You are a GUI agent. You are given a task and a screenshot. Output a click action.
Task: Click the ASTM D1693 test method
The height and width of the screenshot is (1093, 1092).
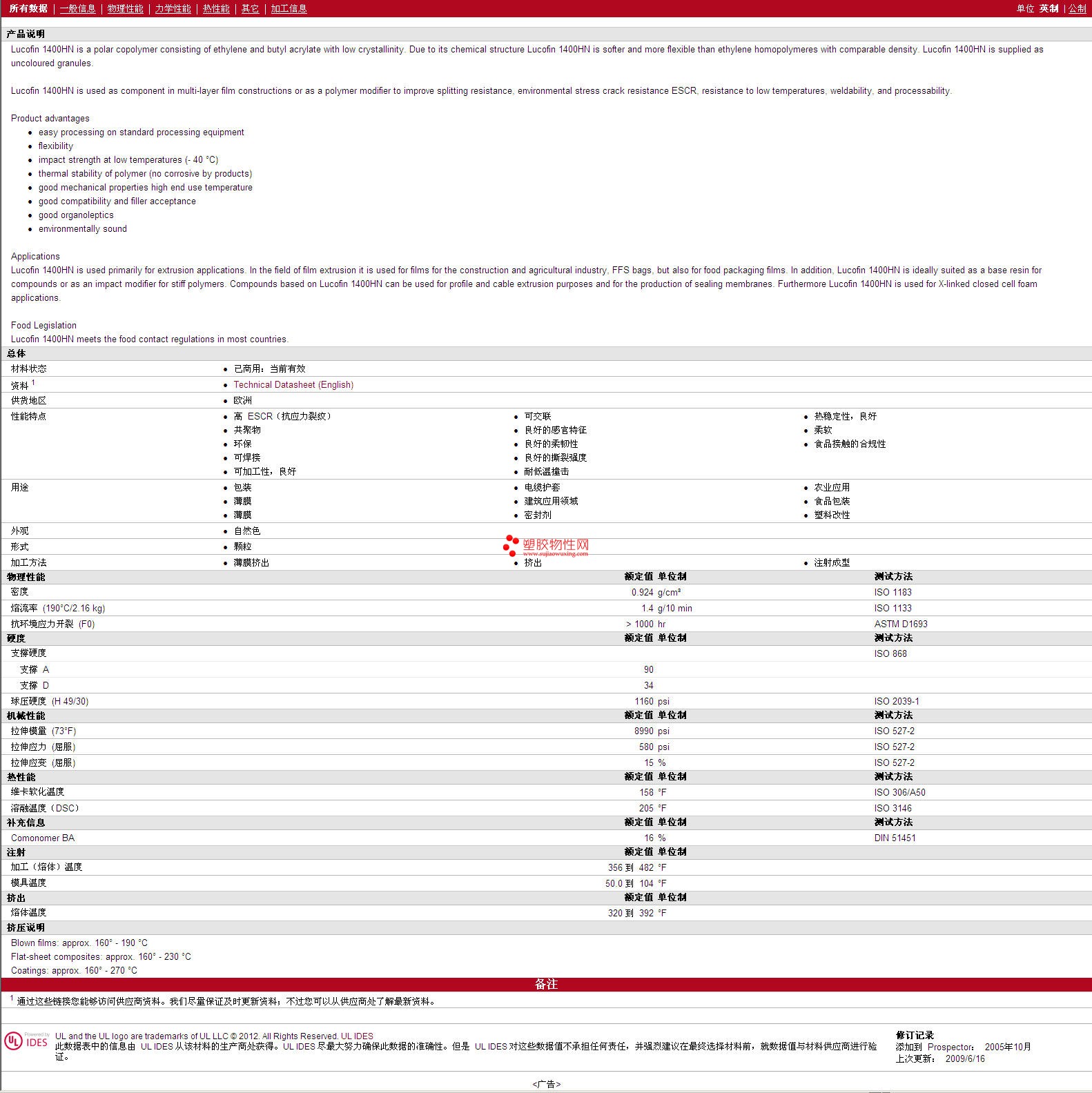click(901, 624)
